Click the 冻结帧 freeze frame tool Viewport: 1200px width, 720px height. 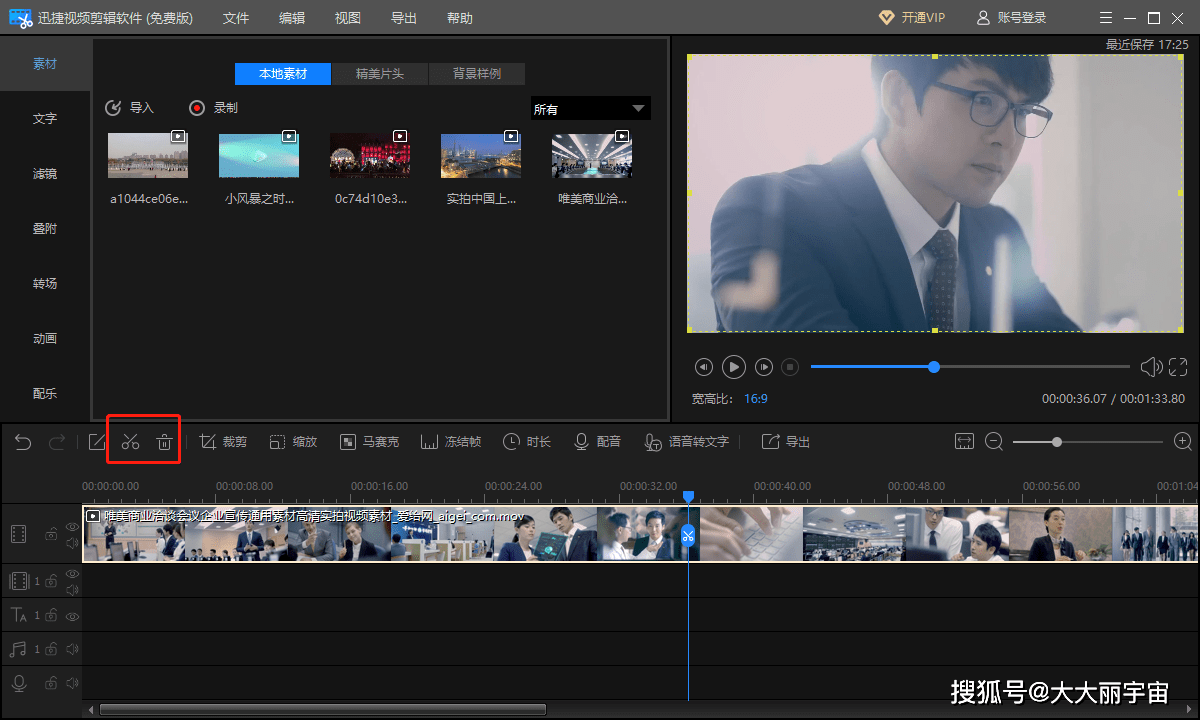pos(451,442)
